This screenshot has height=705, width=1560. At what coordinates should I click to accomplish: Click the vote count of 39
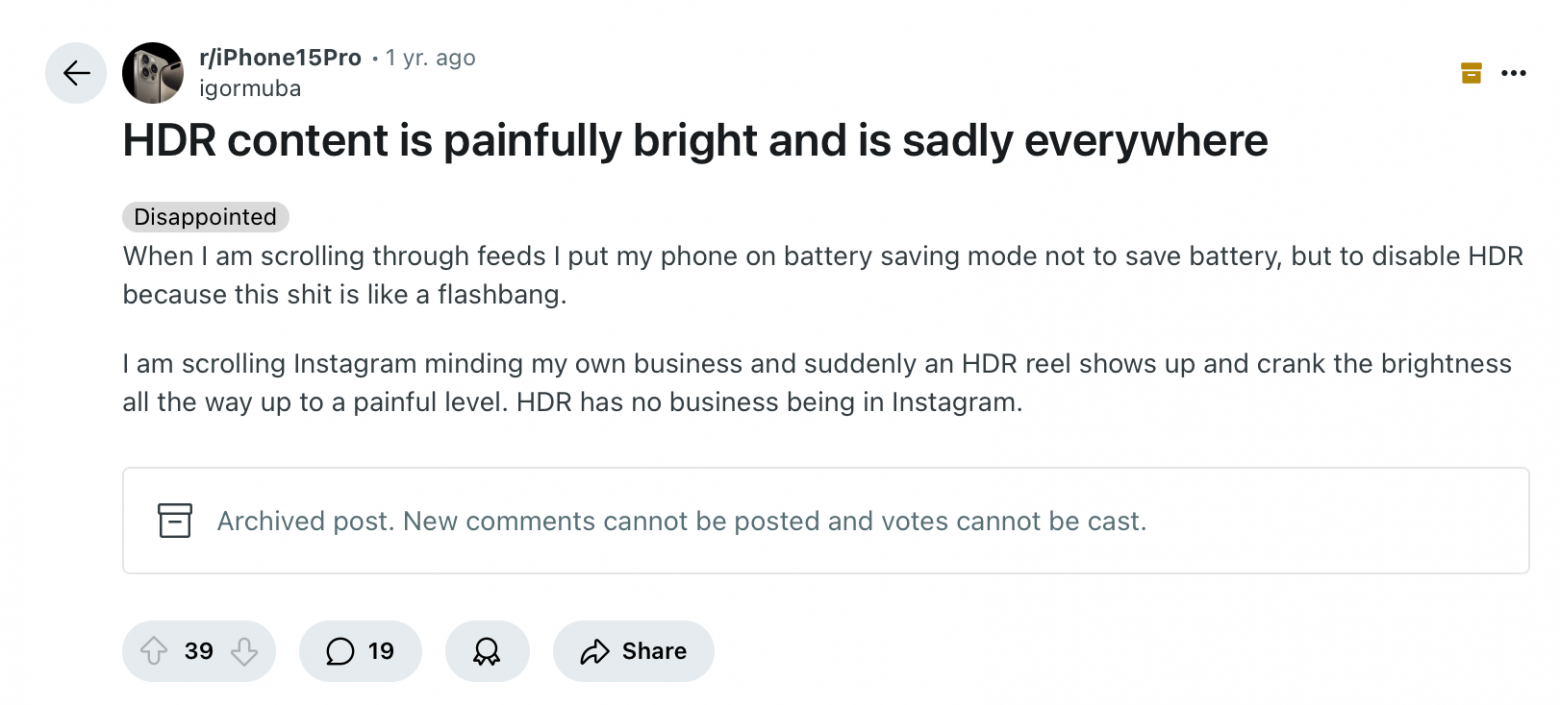(x=199, y=652)
